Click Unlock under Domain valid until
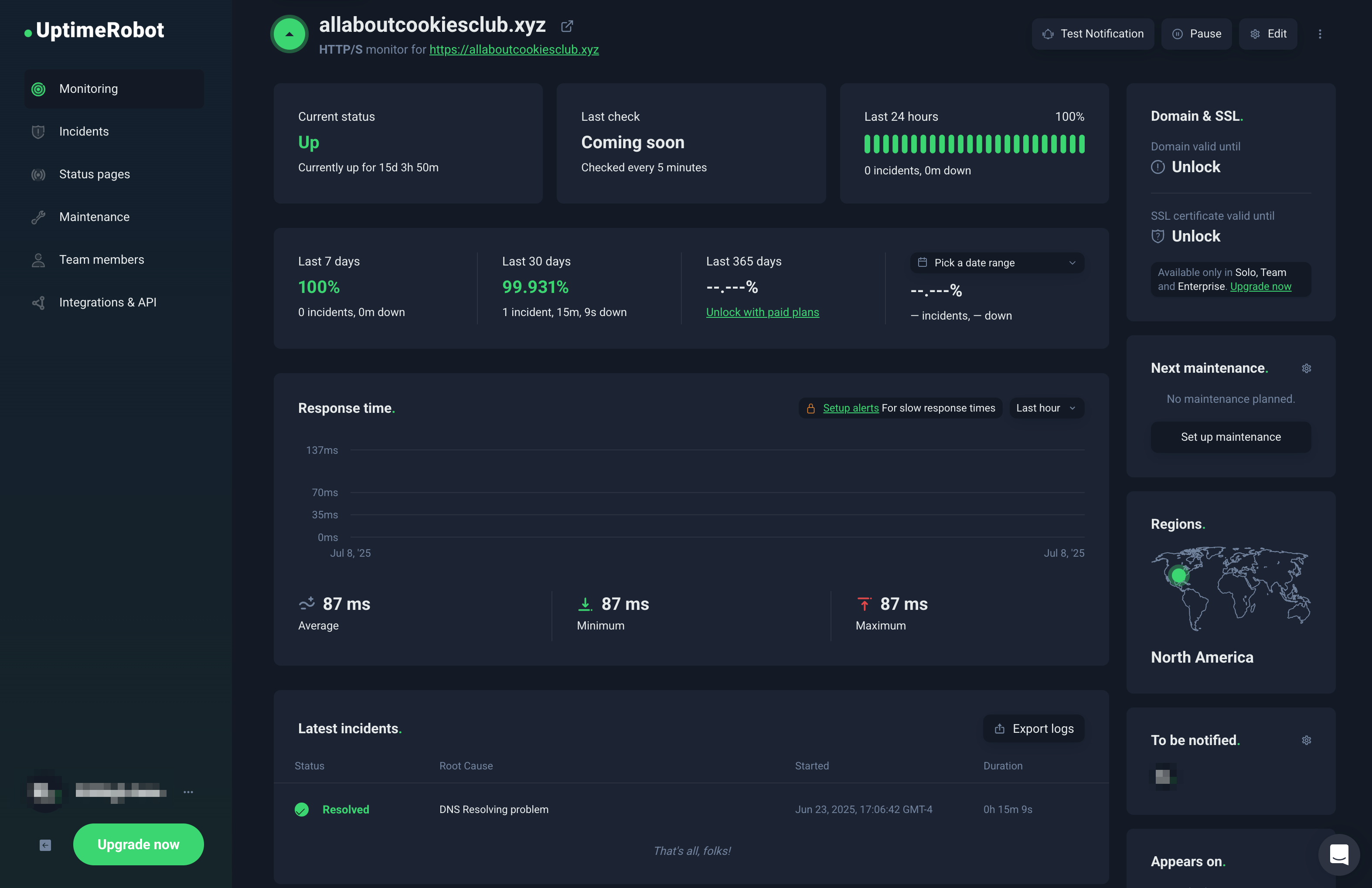This screenshot has width=1372, height=888. click(x=1195, y=167)
